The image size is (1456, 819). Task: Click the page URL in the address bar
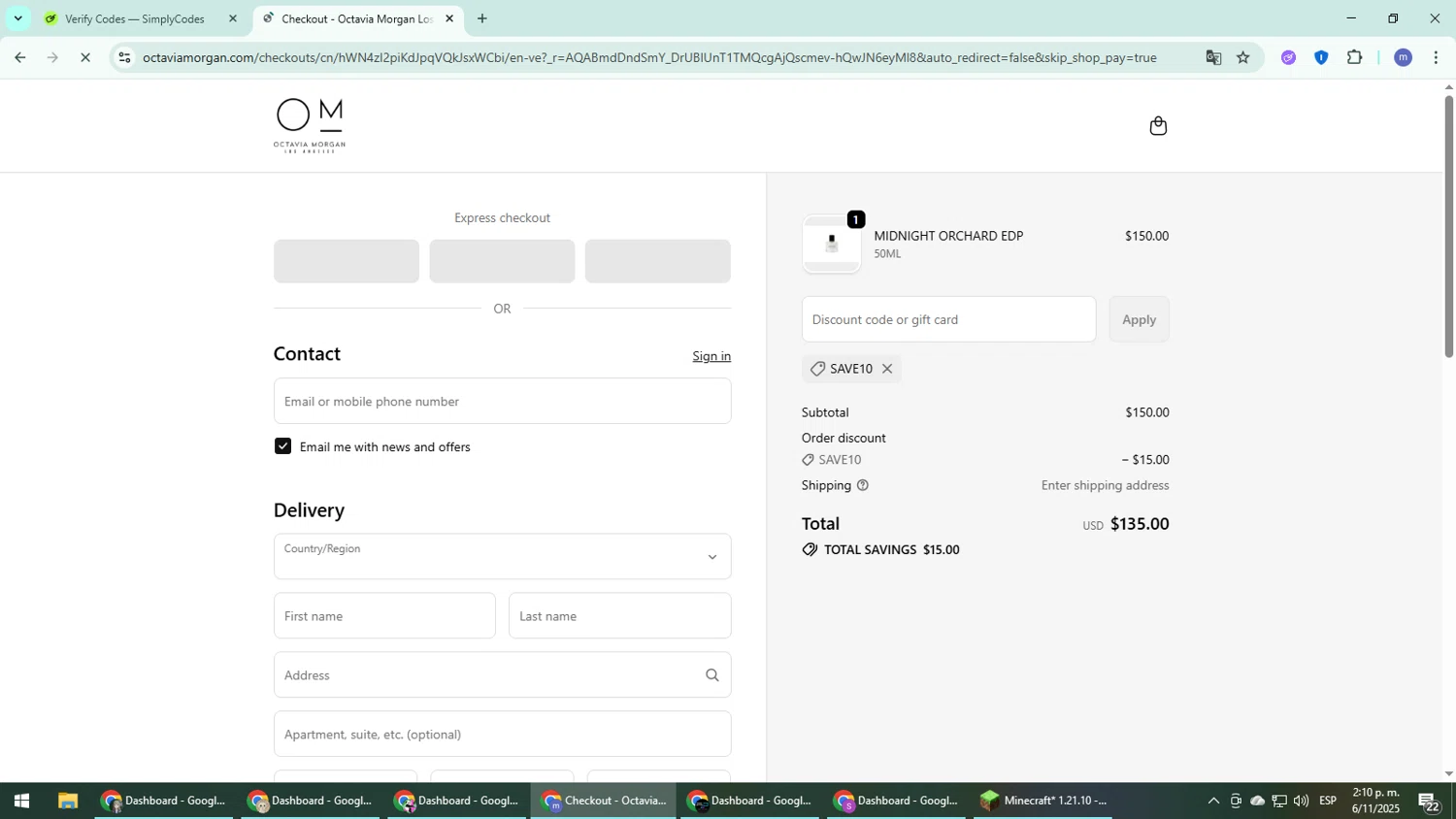[649, 57]
